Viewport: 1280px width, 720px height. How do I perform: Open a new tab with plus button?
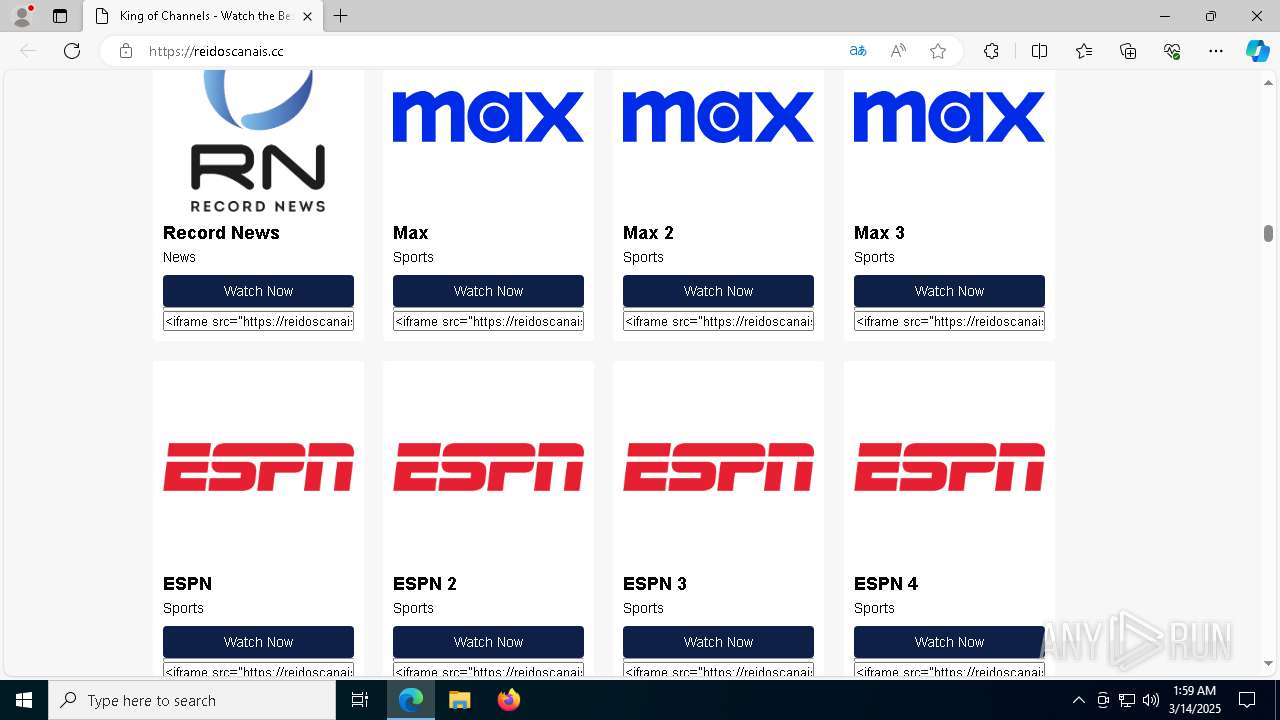click(340, 16)
